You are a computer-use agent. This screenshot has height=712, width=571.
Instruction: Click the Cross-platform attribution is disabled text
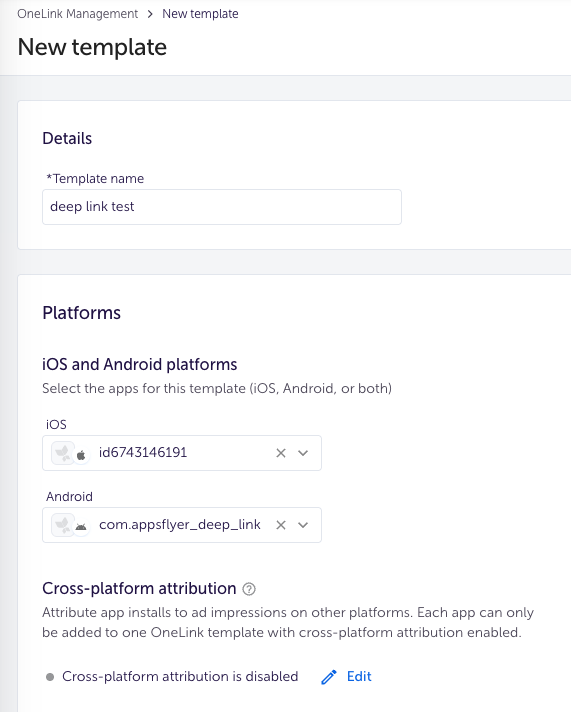[x=180, y=677]
